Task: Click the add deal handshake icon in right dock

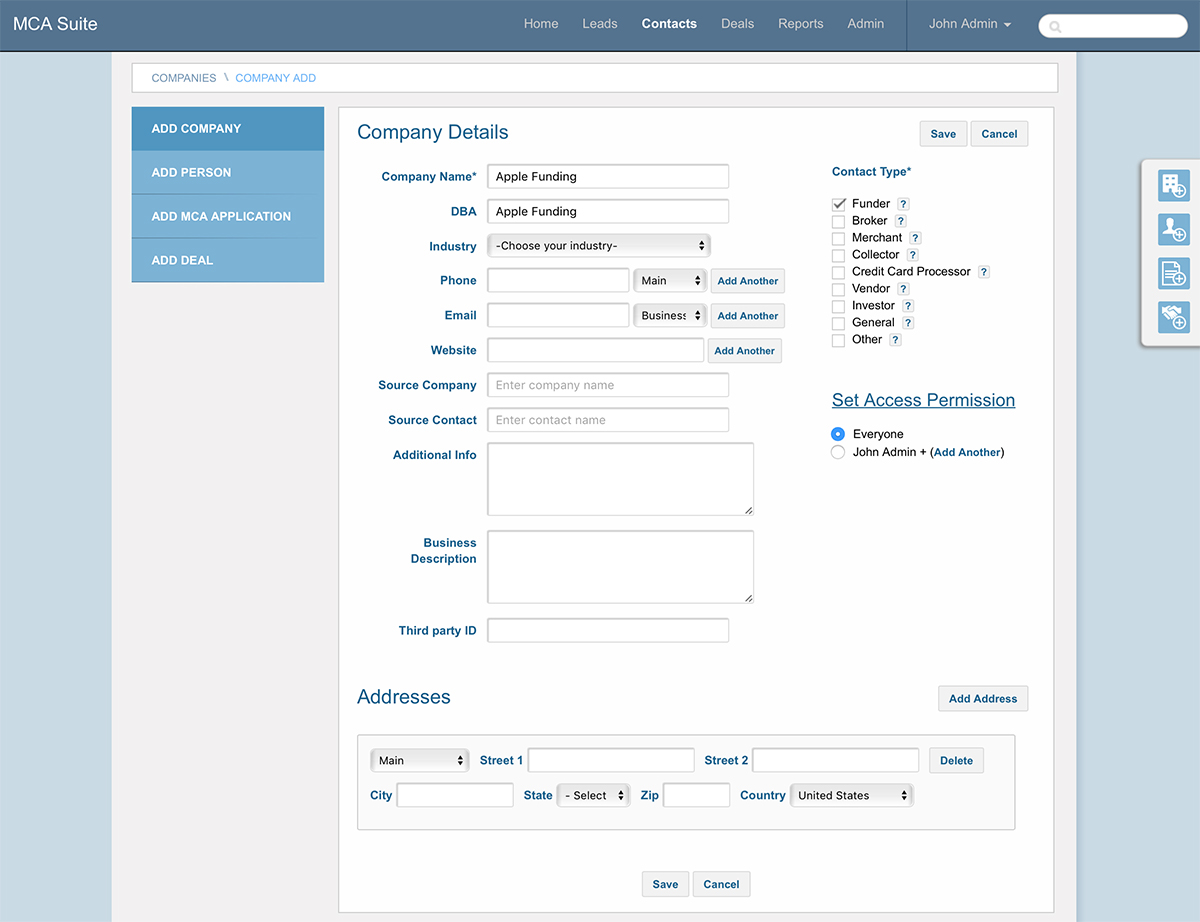Action: 1173,316
